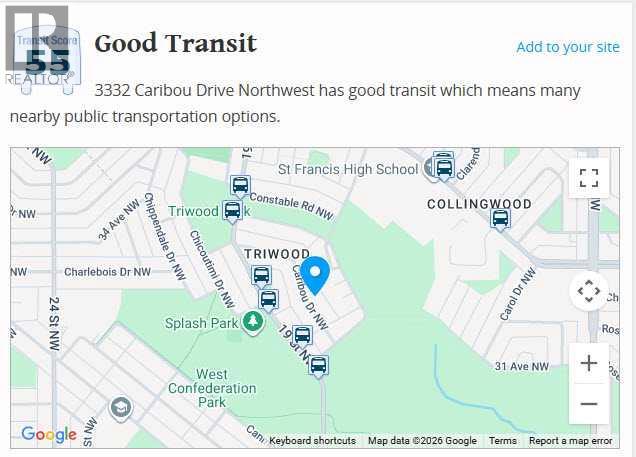The image size is (636, 457).
Task: Zoom in on the map
Action: pyautogui.click(x=589, y=363)
